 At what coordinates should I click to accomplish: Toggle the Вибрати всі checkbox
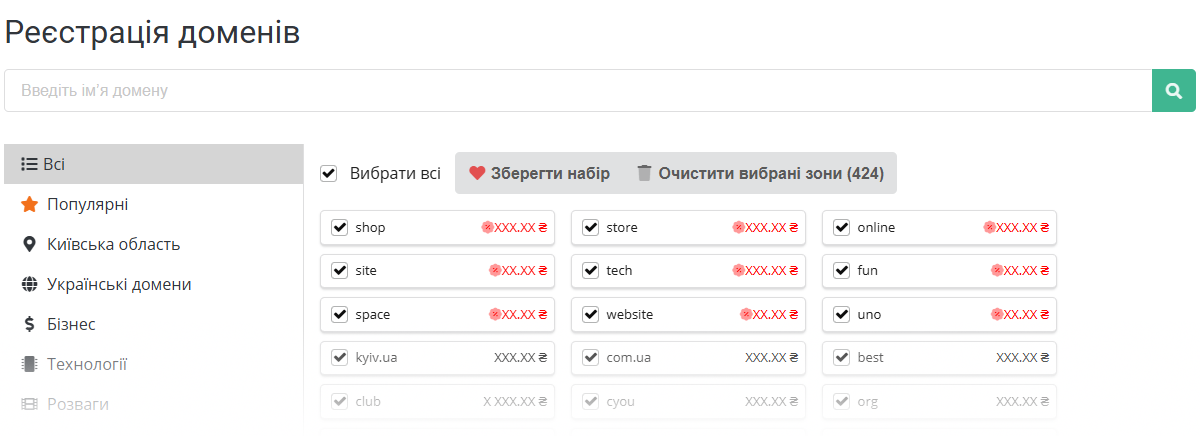click(x=328, y=173)
